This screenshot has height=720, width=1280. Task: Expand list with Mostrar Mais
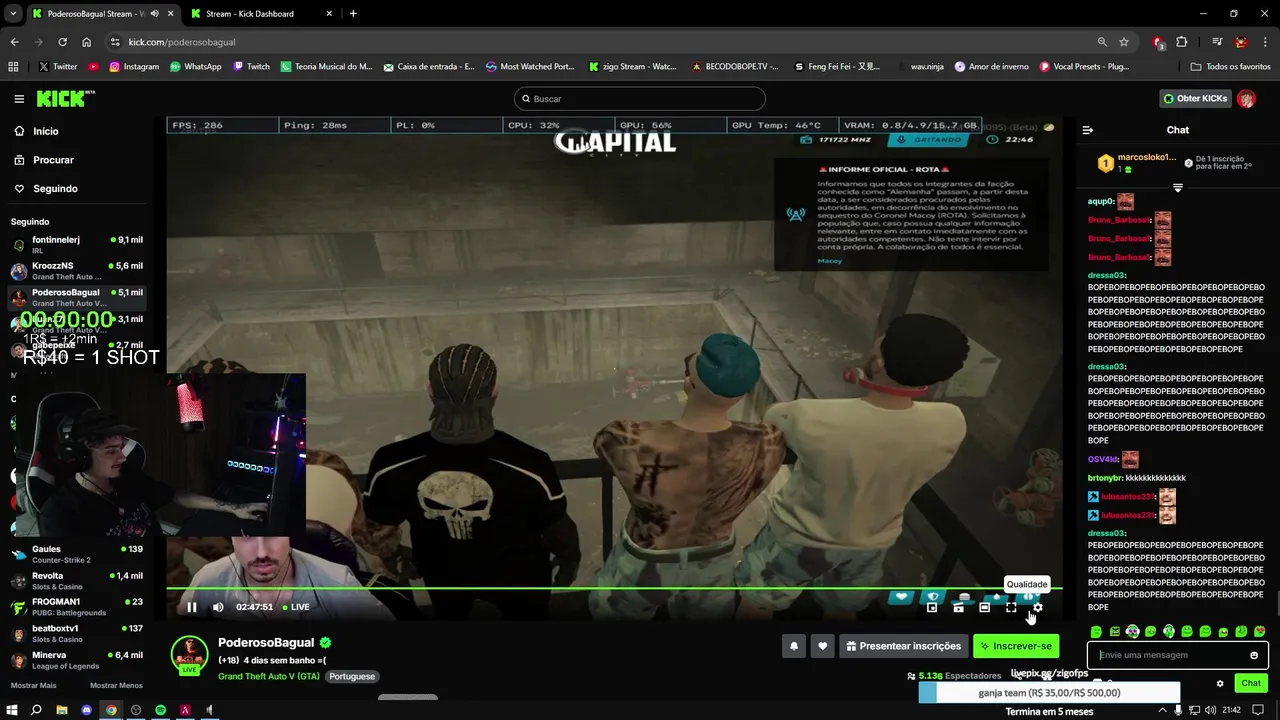tap(34, 685)
